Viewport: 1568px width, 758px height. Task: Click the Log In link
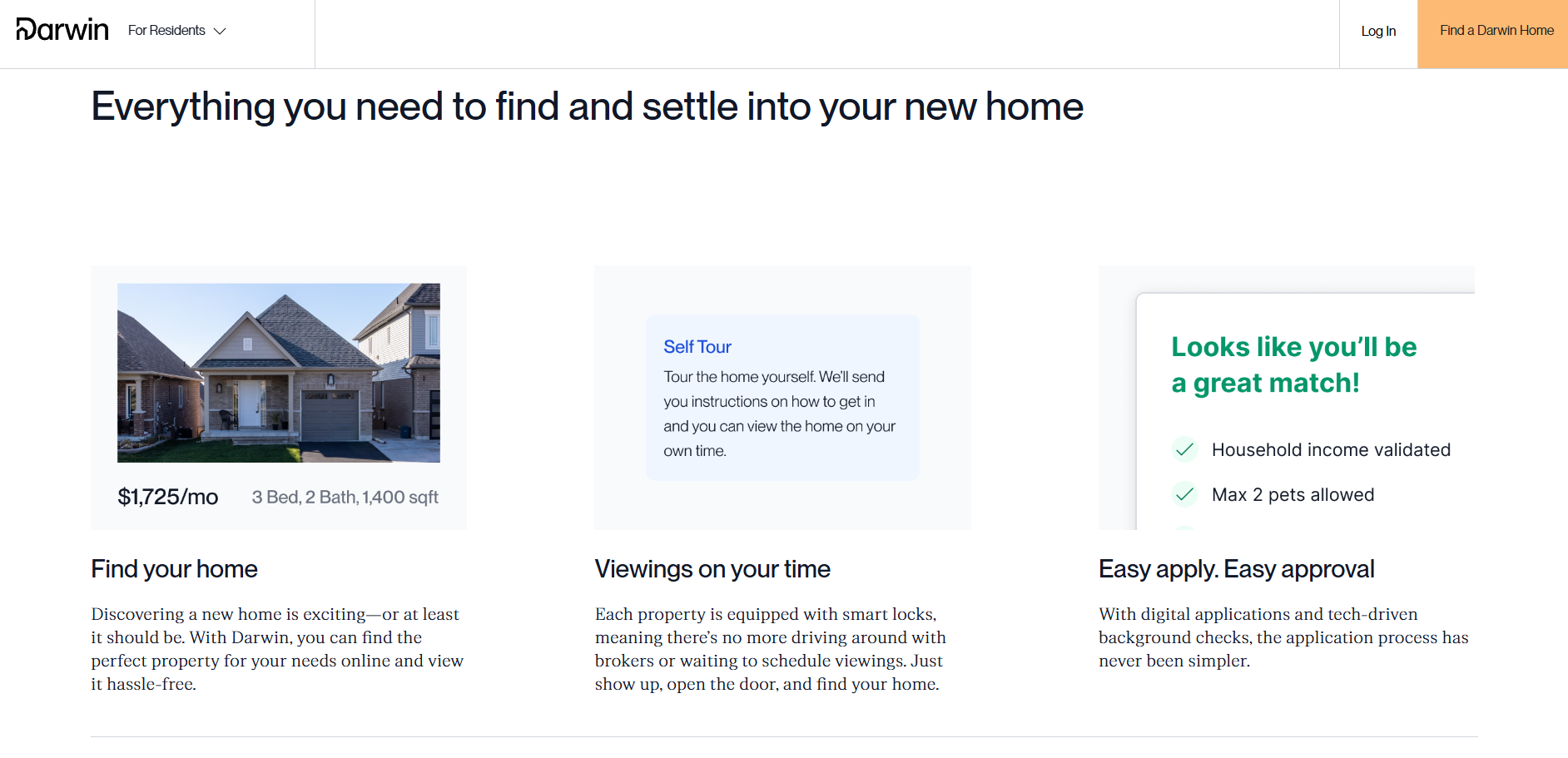click(x=1378, y=32)
